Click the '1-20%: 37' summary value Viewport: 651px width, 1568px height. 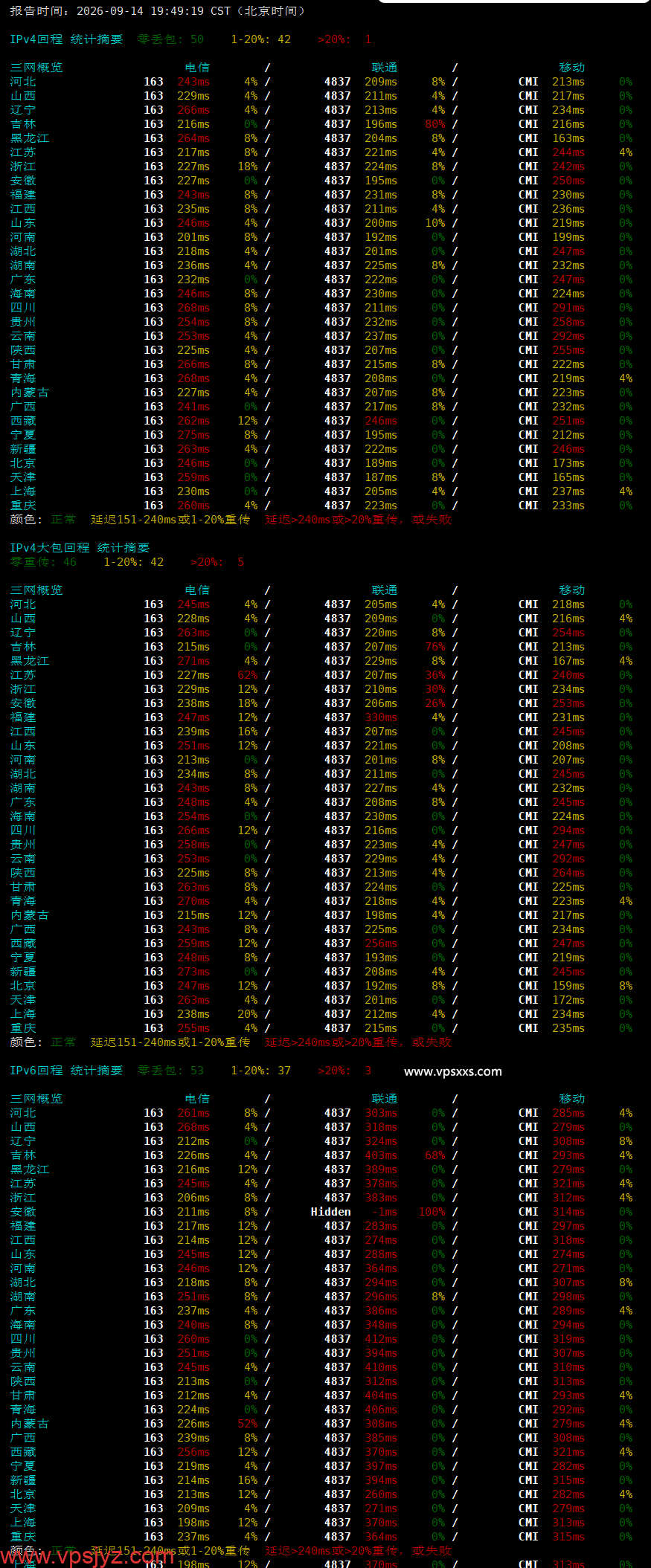pyautogui.click(x=260, y=1071)
